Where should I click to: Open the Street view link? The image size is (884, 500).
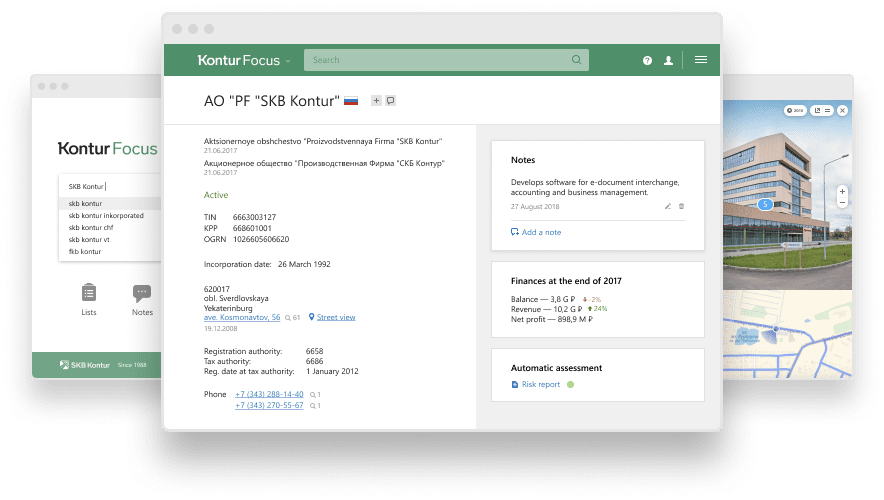point(336,317)
